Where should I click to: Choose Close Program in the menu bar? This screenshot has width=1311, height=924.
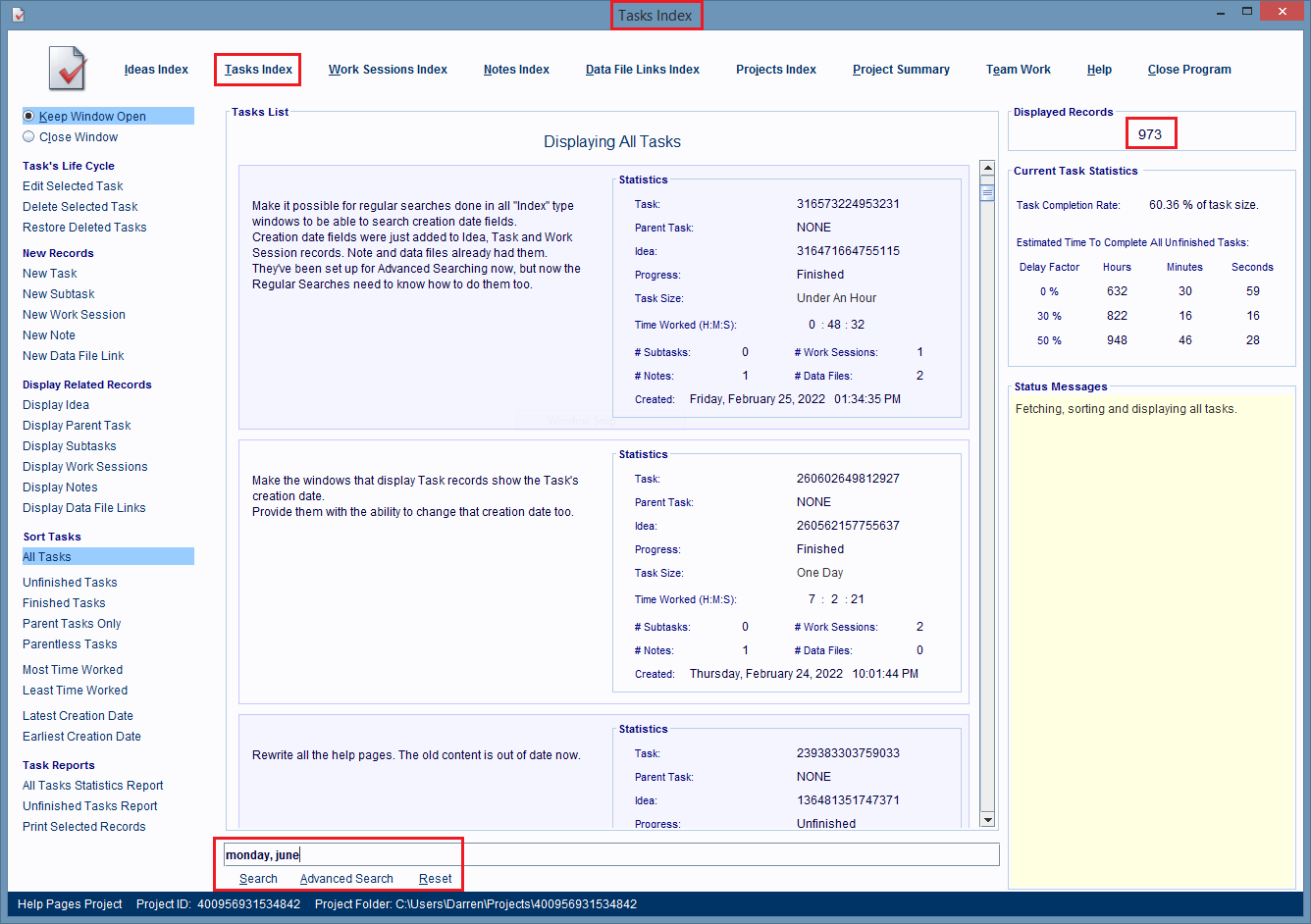pyautogui.click(x=1189, y=70)
